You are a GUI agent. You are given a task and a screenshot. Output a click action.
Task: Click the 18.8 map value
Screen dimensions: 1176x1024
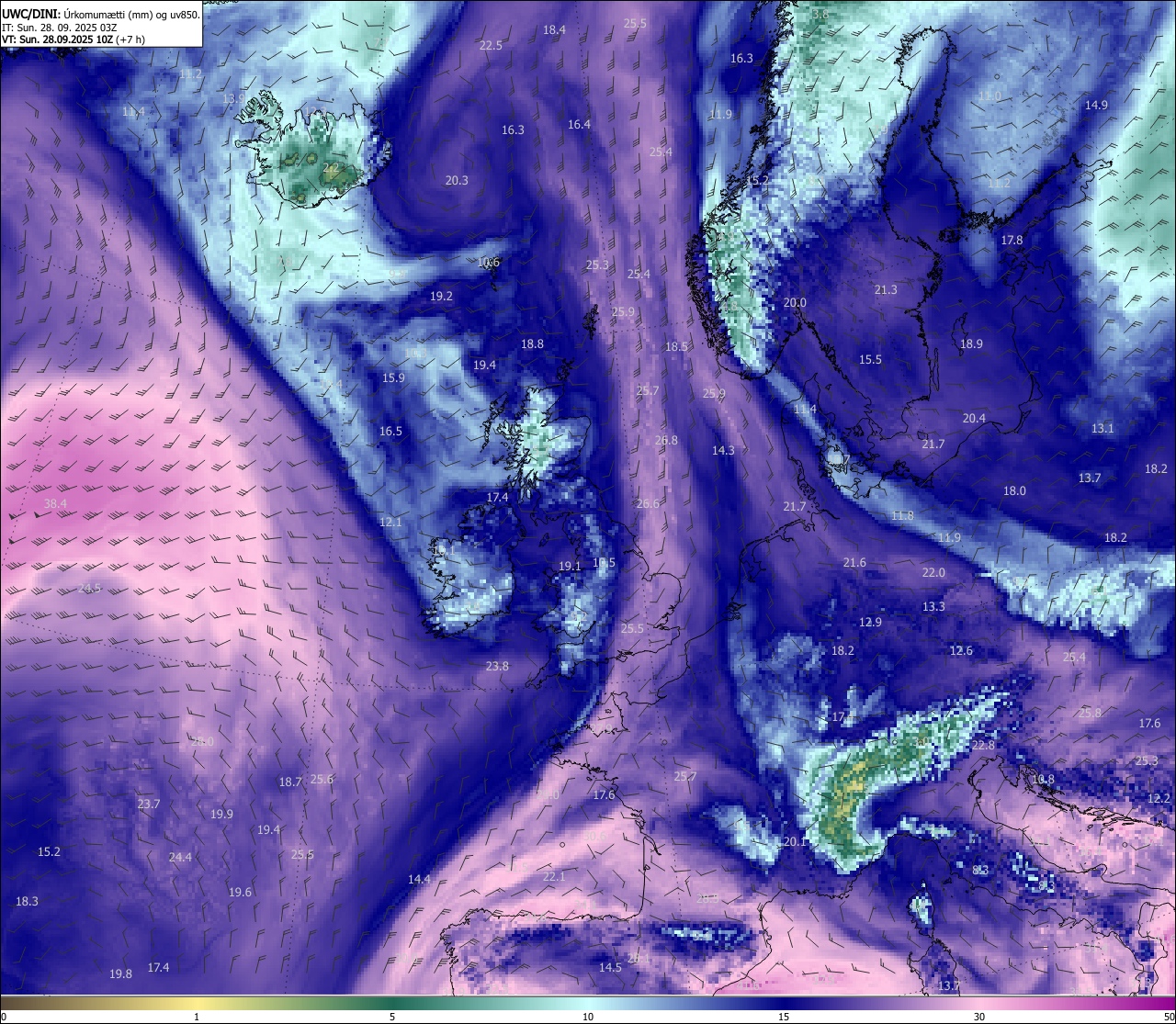pyautogui.click(x=532, y=344)
